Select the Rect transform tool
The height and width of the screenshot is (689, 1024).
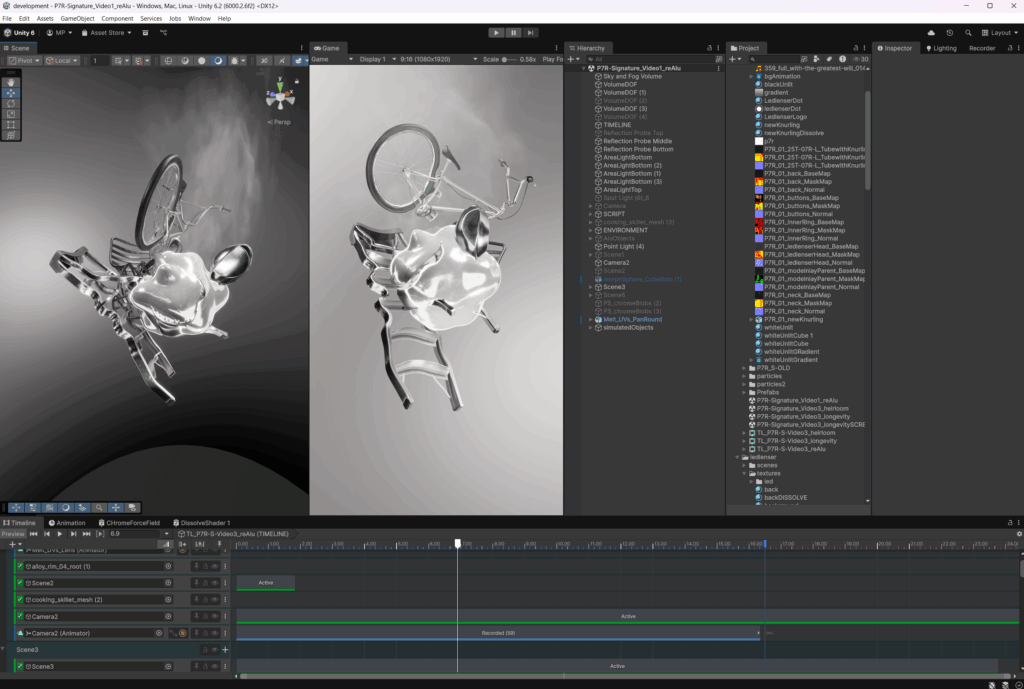tap(11, 125)
